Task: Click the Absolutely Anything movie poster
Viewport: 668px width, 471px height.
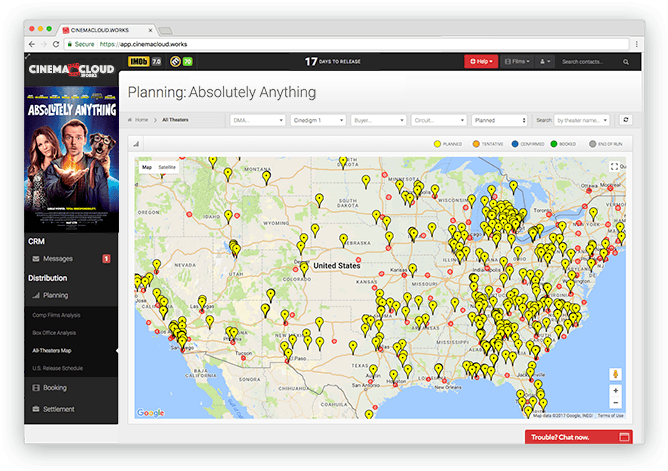Action: tap(71, 160)
